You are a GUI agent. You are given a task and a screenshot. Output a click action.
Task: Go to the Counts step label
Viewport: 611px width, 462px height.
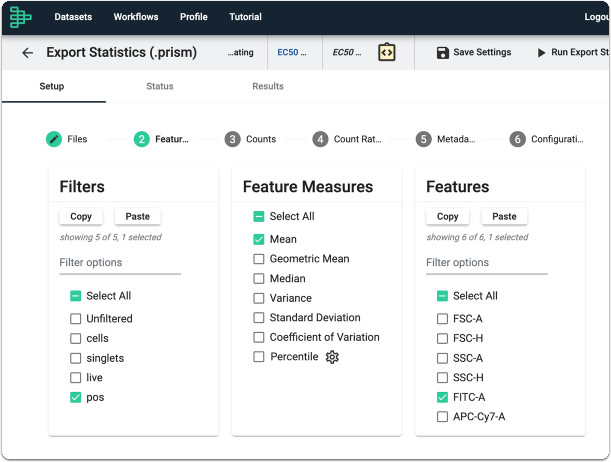click(x=261, y=139)
